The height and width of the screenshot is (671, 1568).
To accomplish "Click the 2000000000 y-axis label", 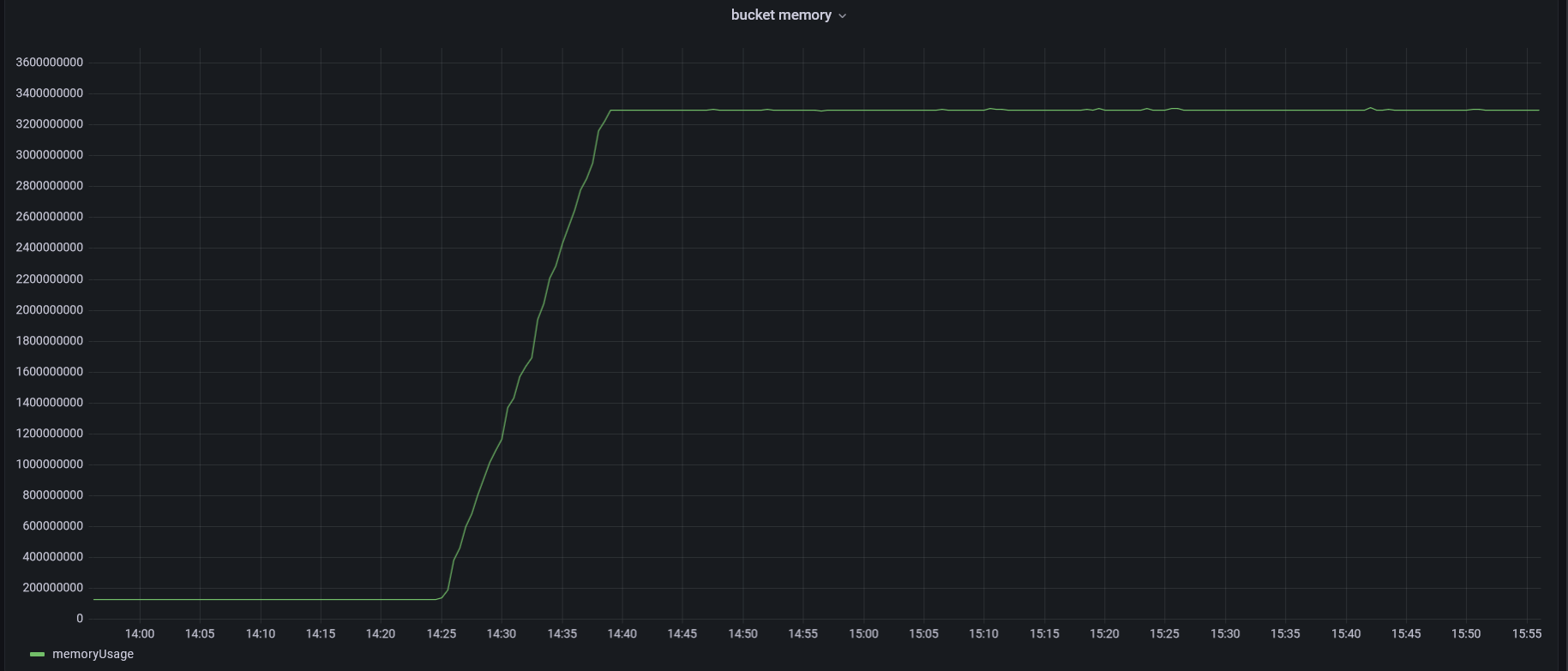I will click(50, 310).
